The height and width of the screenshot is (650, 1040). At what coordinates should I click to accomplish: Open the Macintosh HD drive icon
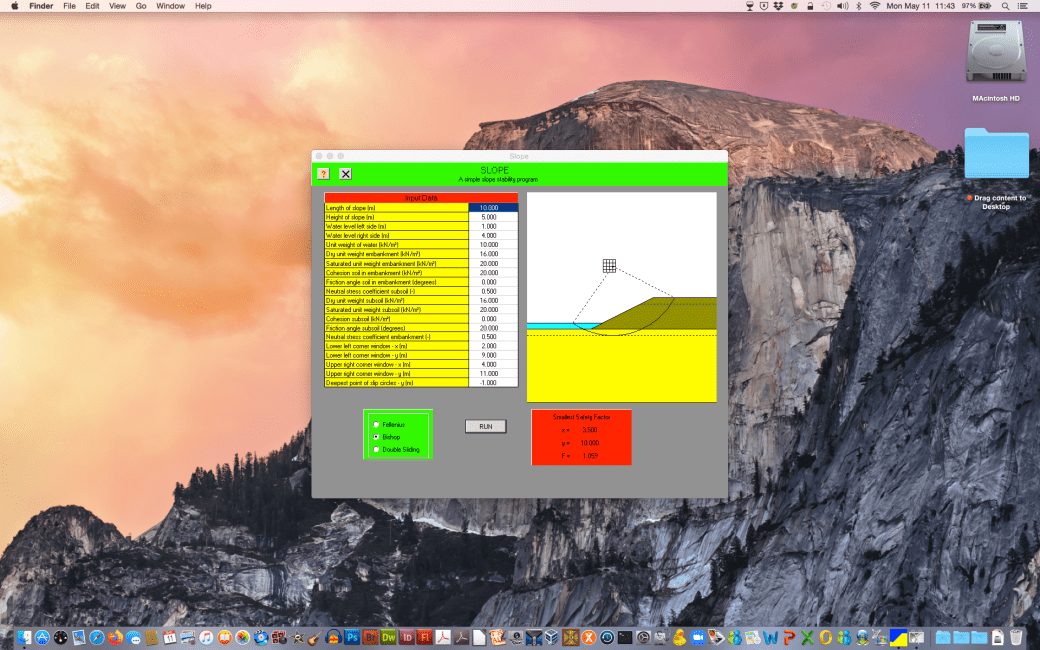[x=995, y=55]
